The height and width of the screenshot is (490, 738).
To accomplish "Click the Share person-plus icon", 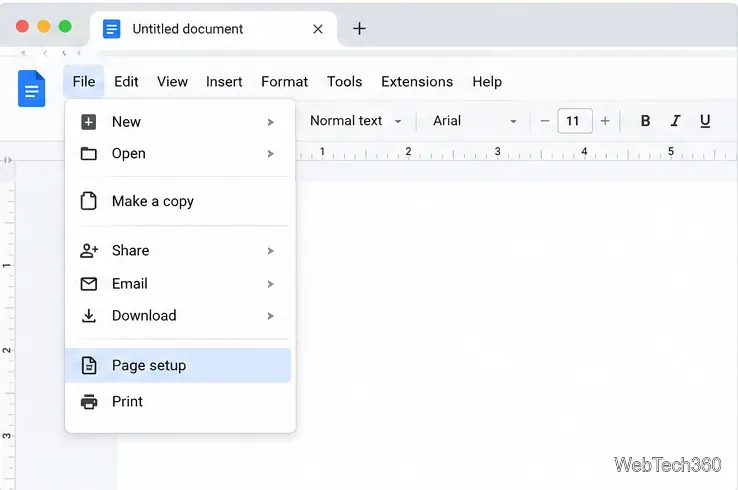I will 89,250.
